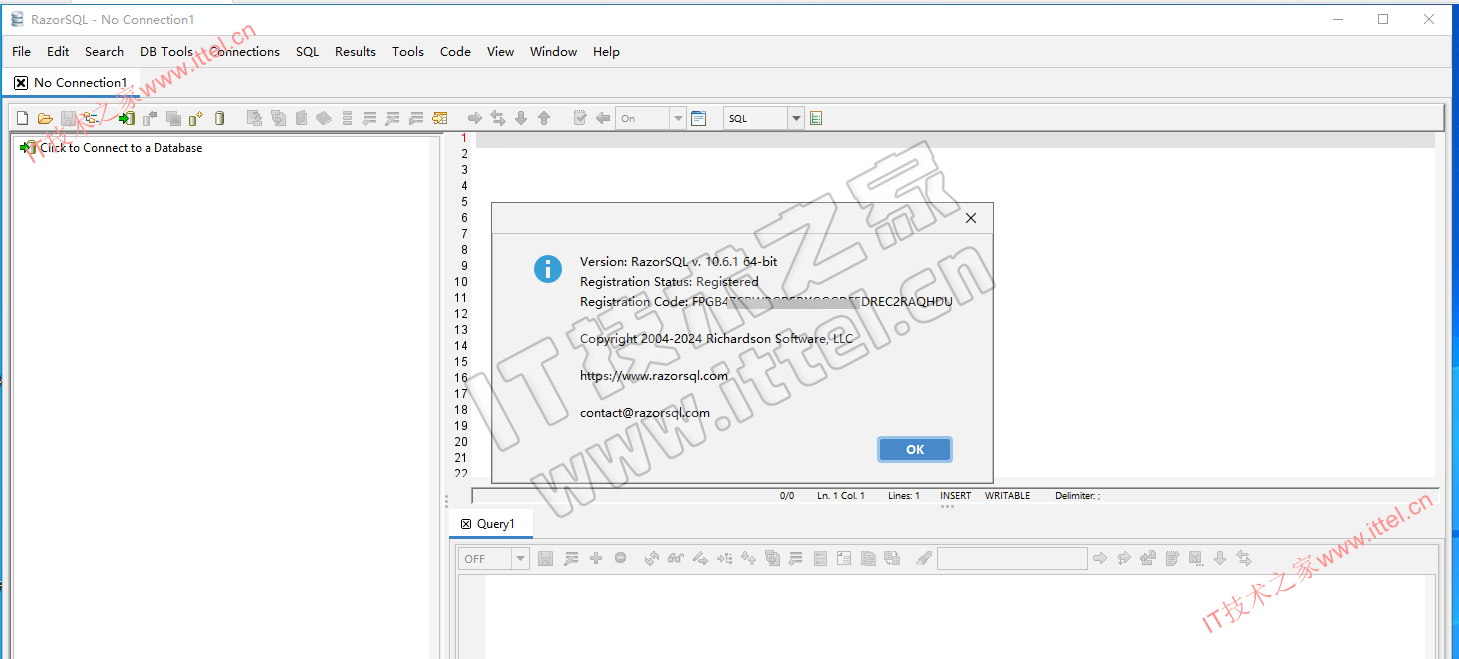Click the "Copyright 2004-2024 Richardson Software, LLC" line

(717, 339)
